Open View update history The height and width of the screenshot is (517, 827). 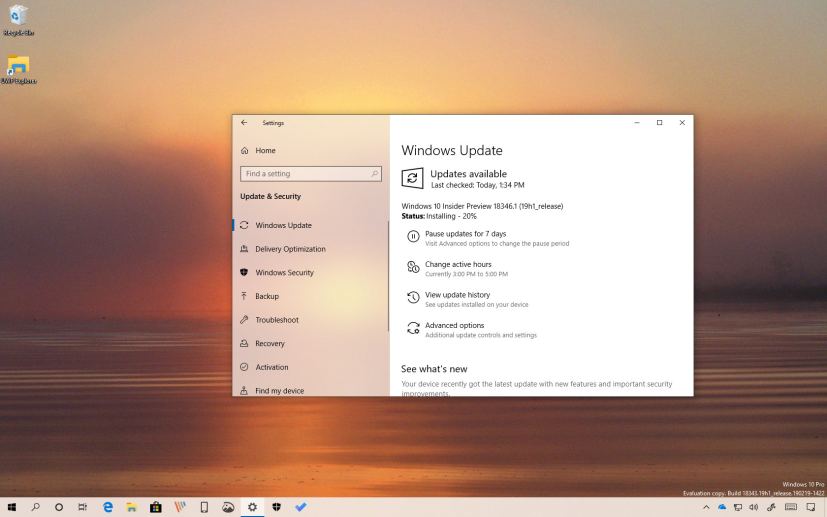457,295
